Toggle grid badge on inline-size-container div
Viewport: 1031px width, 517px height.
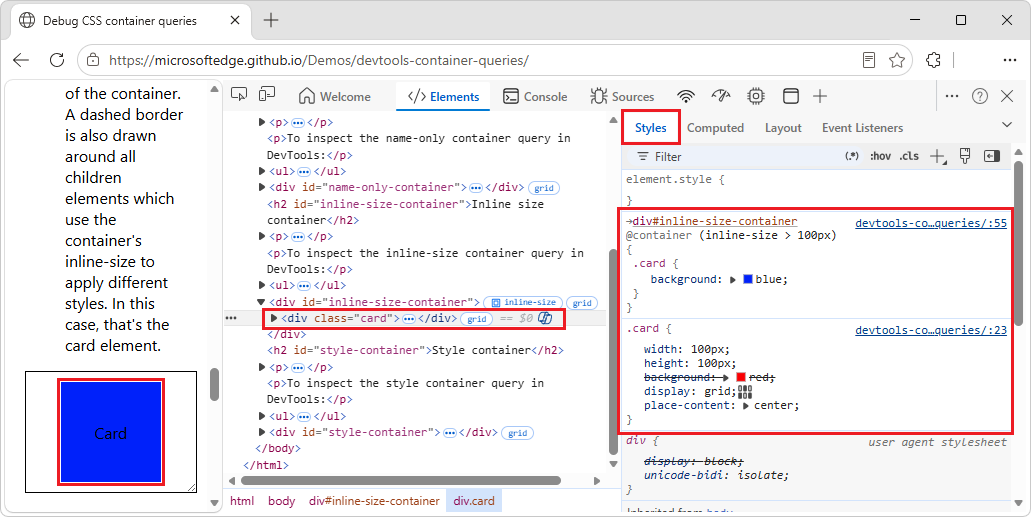click(x=582, y=303)
